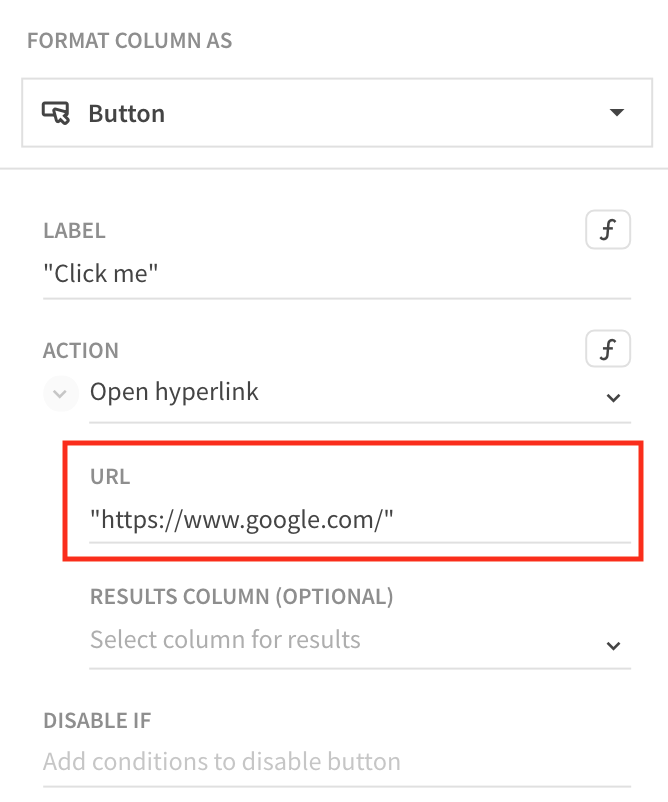Click the ACTION heading
Image resolution: width=668 pixels, height=802 pixels.
[81, 351]
